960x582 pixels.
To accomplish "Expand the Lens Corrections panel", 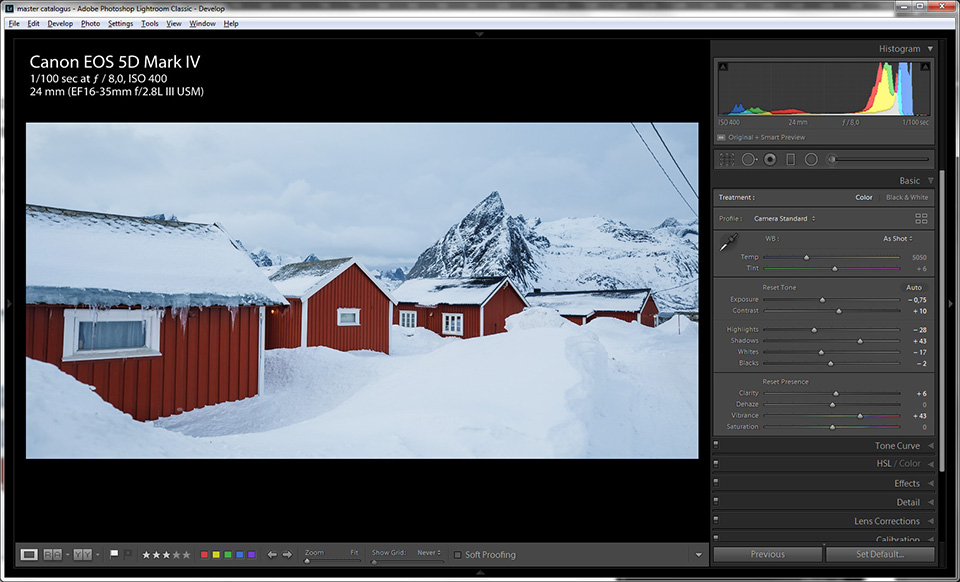I will [x=931, y=521].
